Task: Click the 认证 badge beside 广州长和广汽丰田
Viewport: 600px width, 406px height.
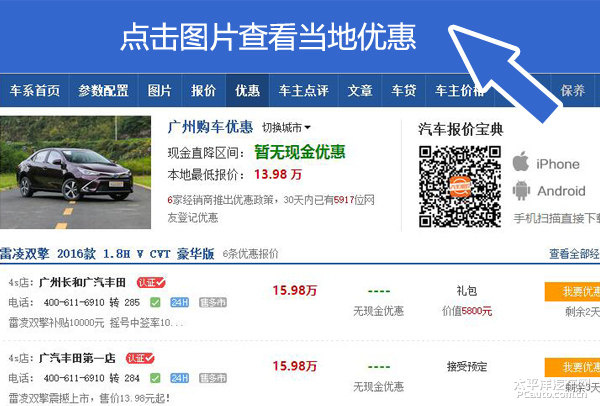Action: 151,283
